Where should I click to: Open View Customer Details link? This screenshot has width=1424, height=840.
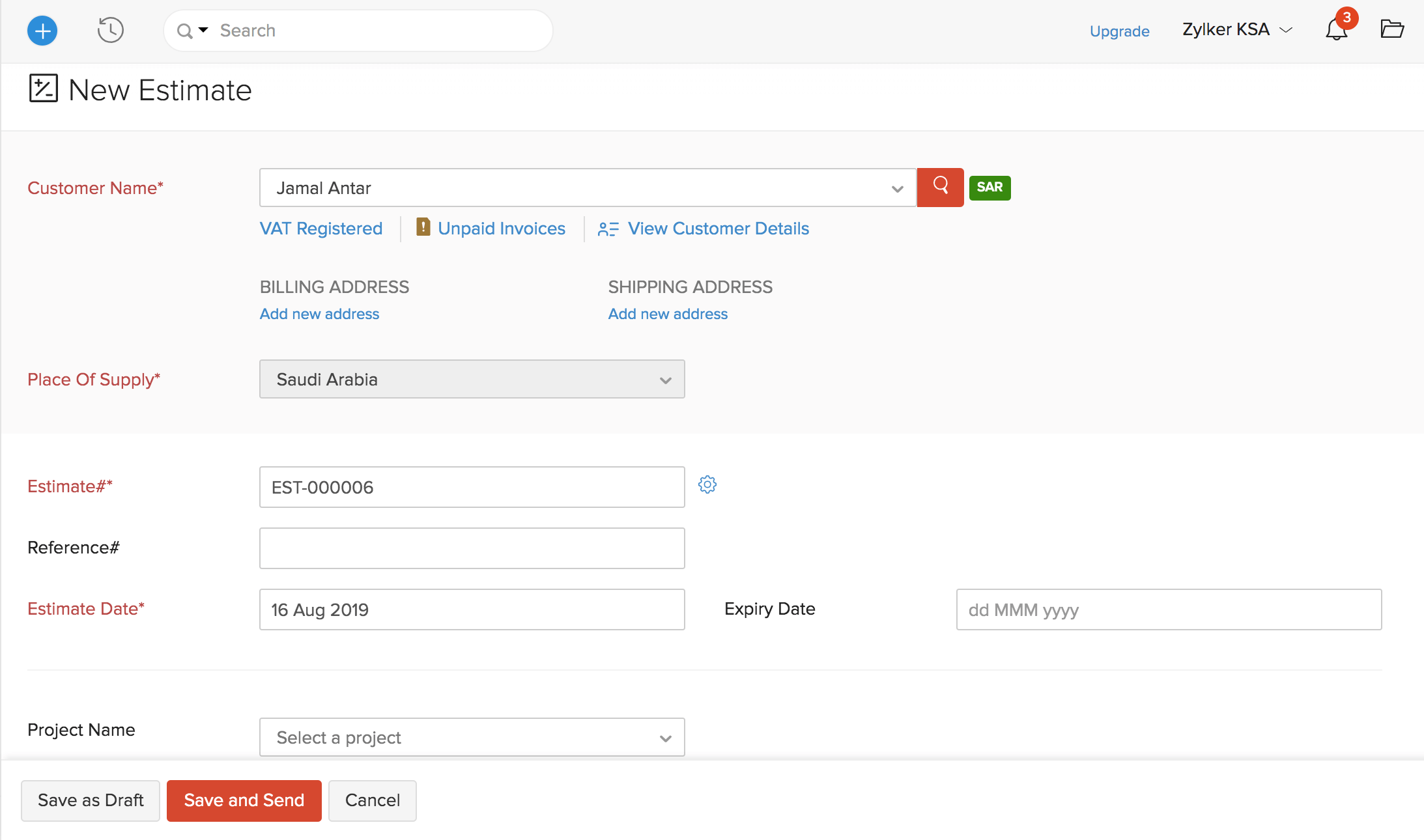[x=718, y=229]
